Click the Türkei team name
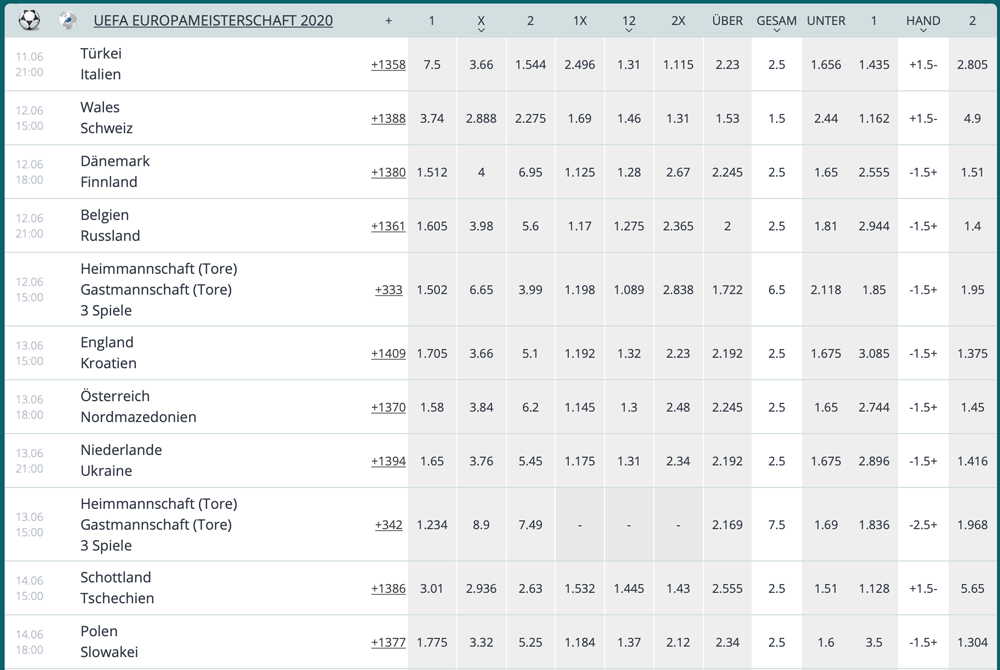1000x670 pixels. [101, 54]
